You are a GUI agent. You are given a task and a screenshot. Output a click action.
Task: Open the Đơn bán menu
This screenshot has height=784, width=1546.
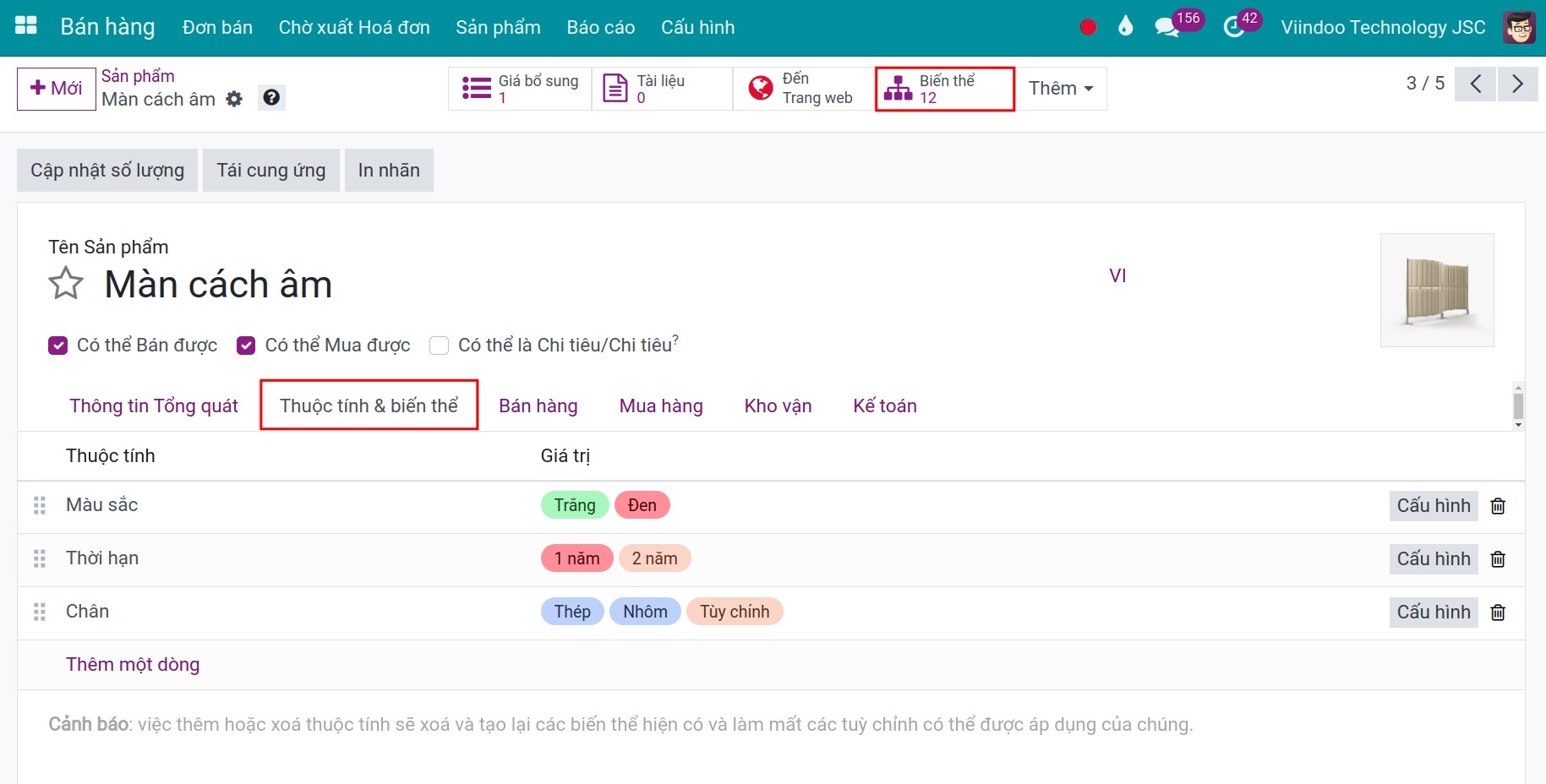[x=217, y=27]
